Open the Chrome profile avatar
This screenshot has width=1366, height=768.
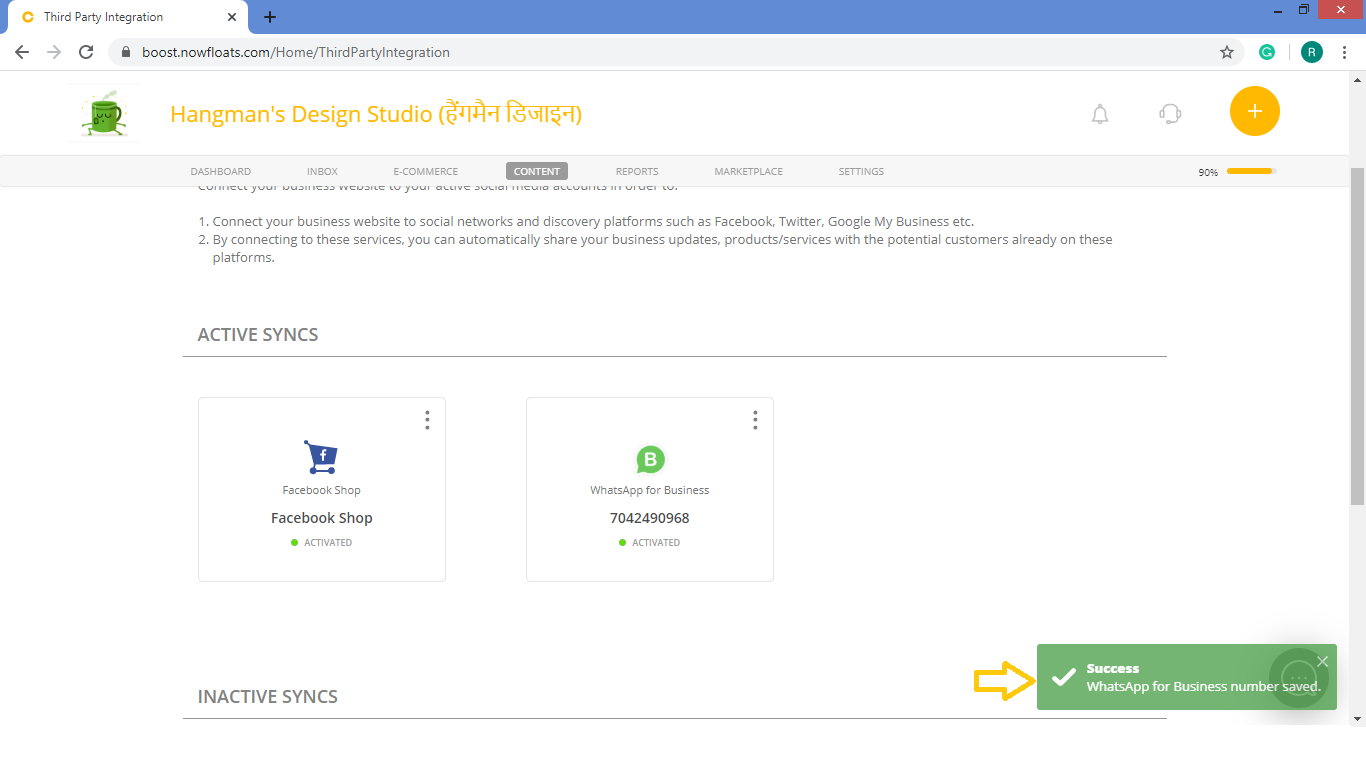pyautogui.click(x=1311, y=52)
